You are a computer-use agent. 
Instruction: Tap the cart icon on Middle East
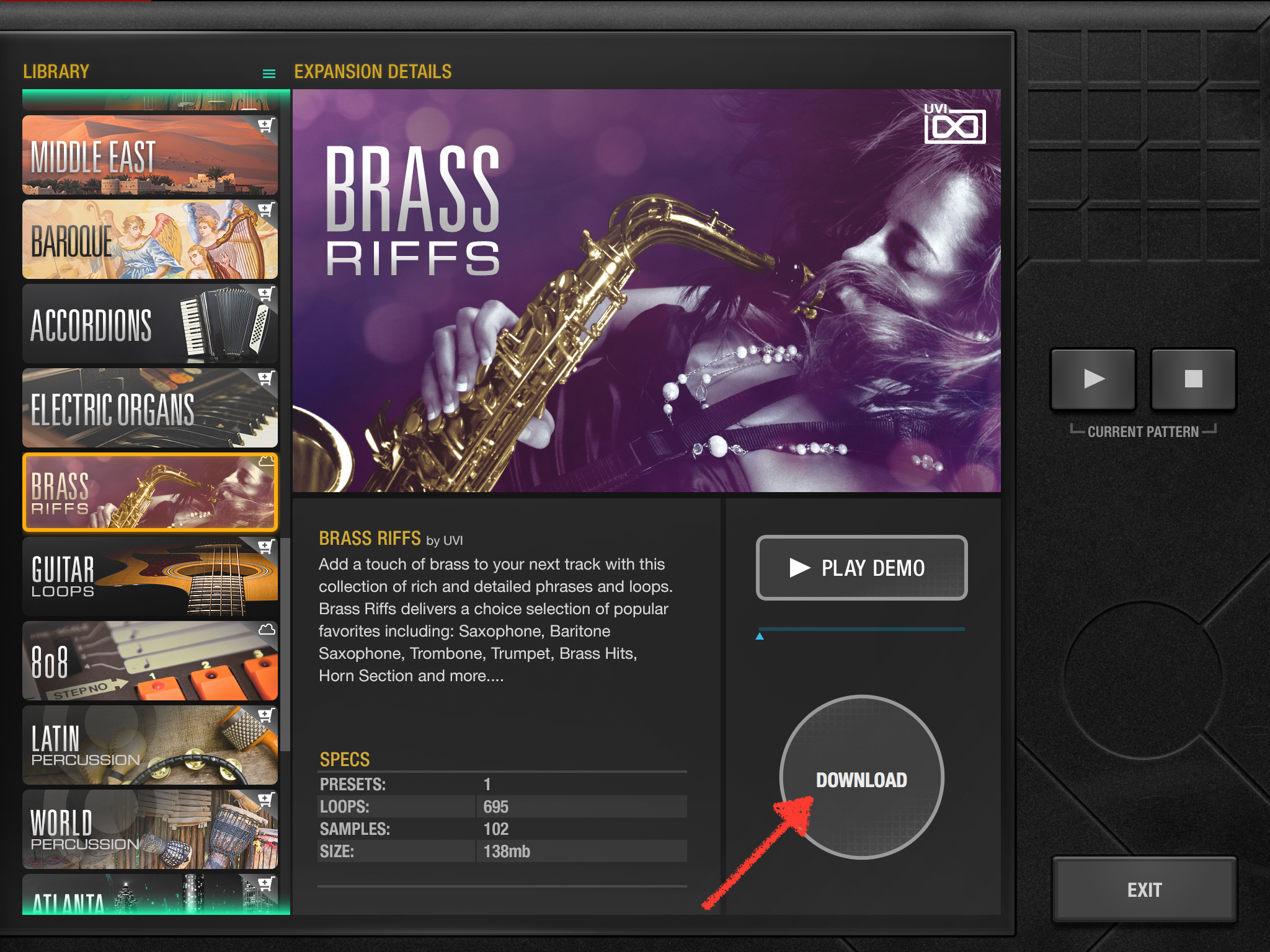(265, 125)
